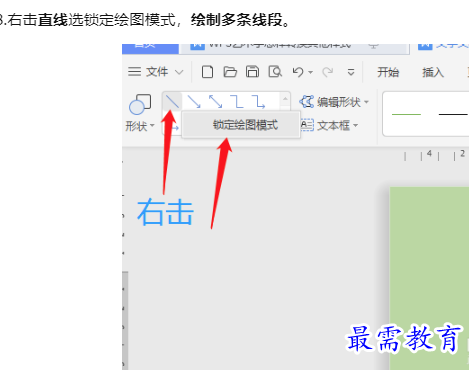This screenshot has width=469, height=370.
Task: Click the shape gallery scroll-up arrow
Action: click(x=285, y=99)
